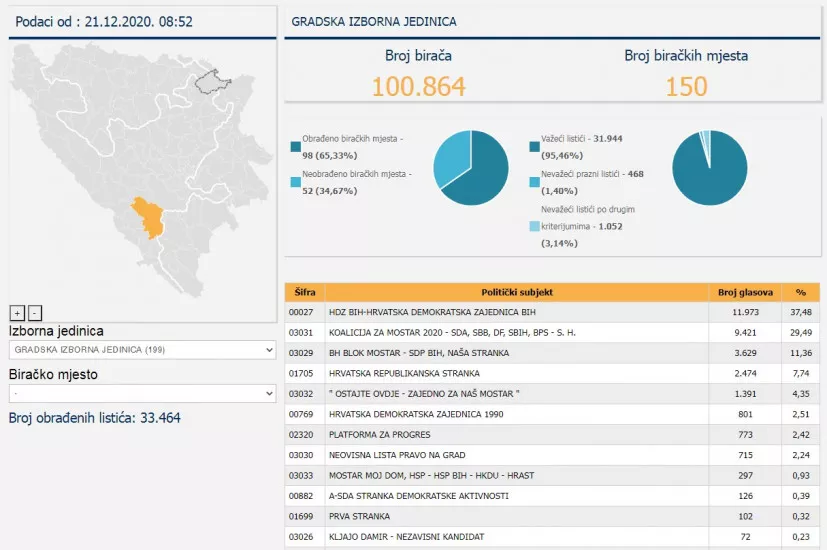Click the processed polling stations pie chart
The height and width of the screenshot is (550, 827).
coord(471,168)
